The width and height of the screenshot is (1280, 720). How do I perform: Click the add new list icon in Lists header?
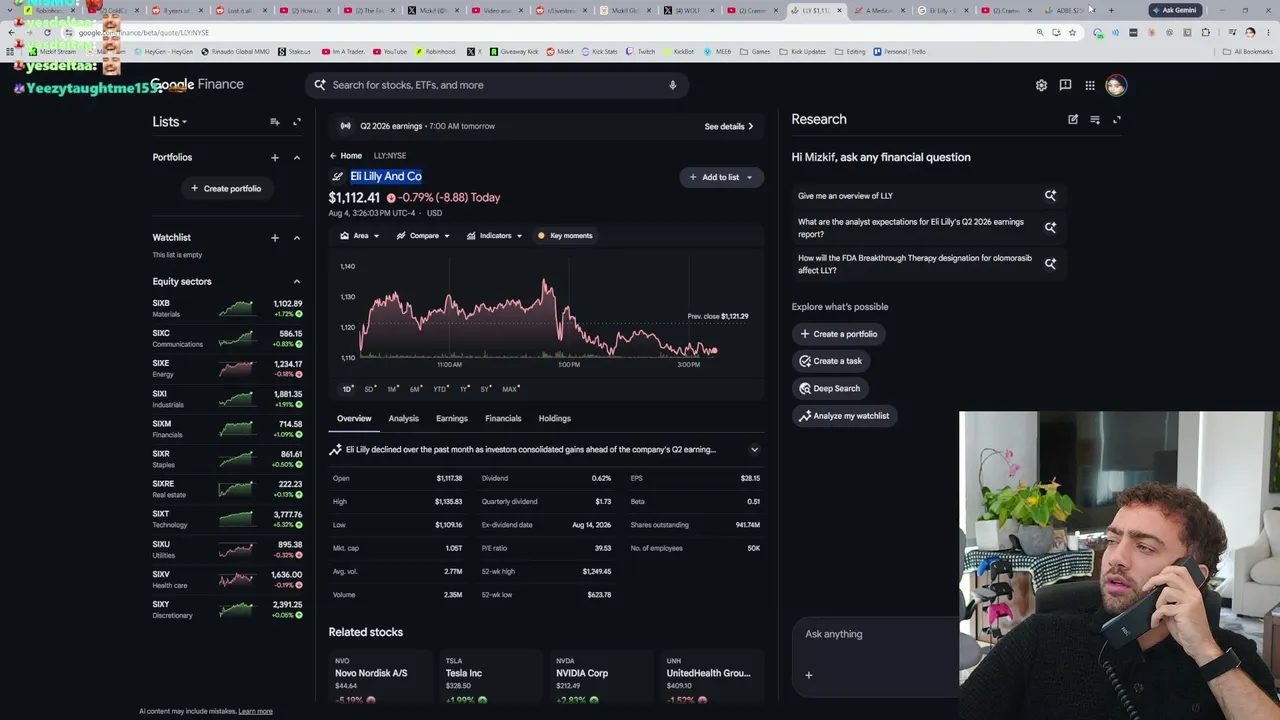[x=275, y=122]
